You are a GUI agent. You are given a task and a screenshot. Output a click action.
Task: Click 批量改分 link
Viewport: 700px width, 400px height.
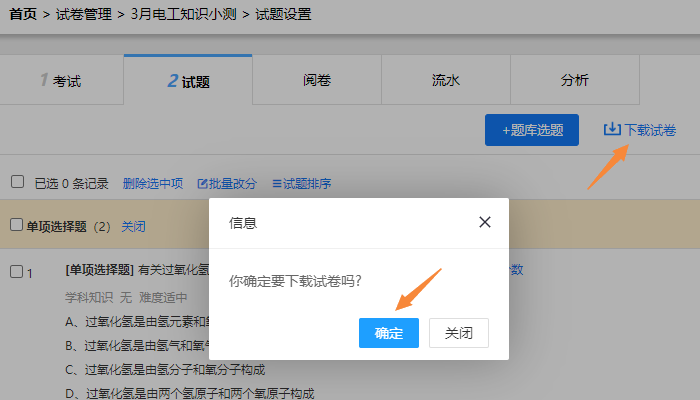tap(227, 183)
